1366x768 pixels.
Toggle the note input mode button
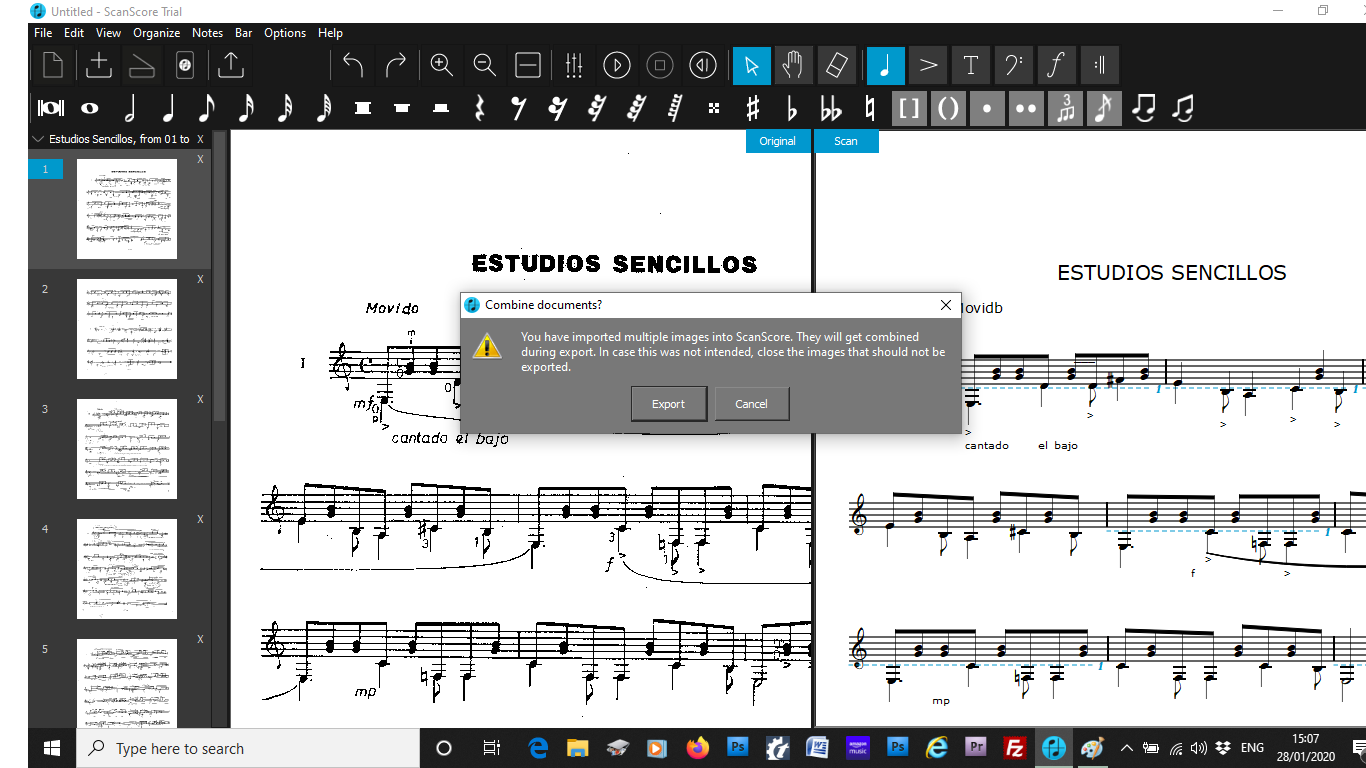point(886,66)
